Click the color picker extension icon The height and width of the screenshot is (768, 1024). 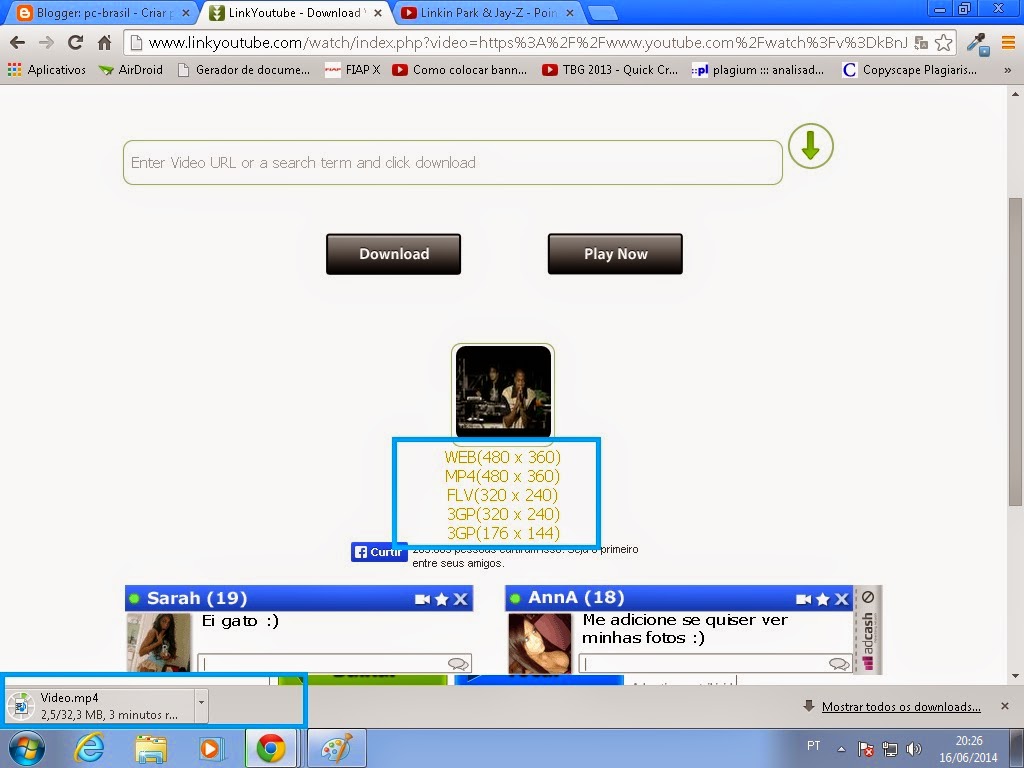click(x=978, y=44)
